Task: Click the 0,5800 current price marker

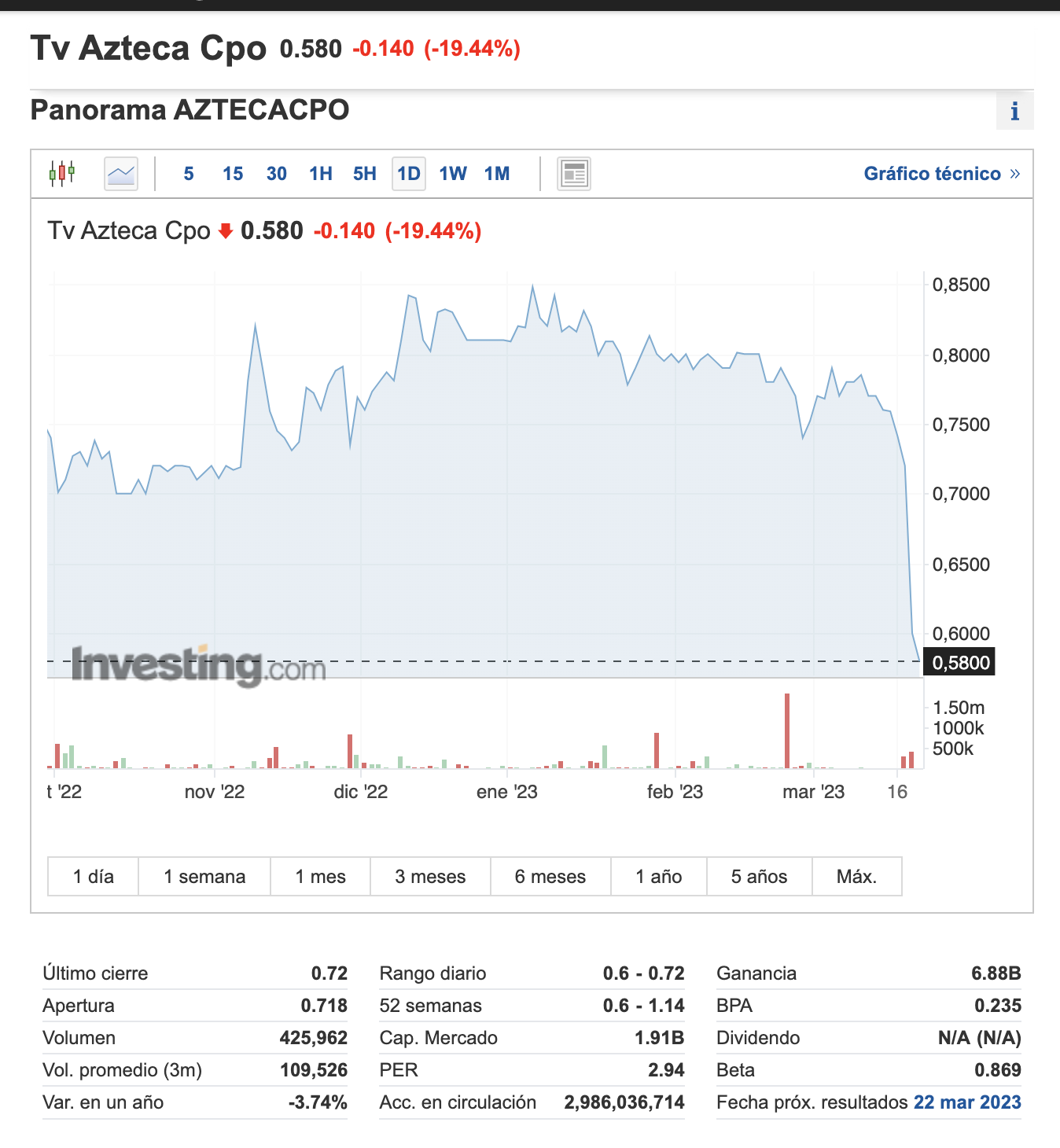Action: coord(960,663)
